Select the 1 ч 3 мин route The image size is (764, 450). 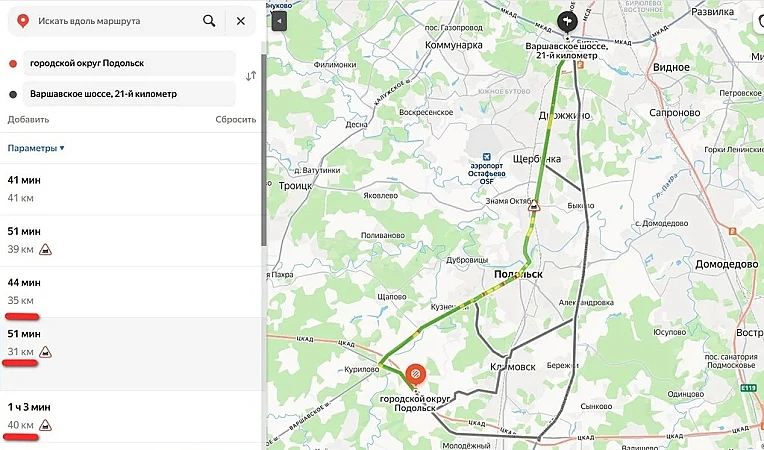click(130, 415)
